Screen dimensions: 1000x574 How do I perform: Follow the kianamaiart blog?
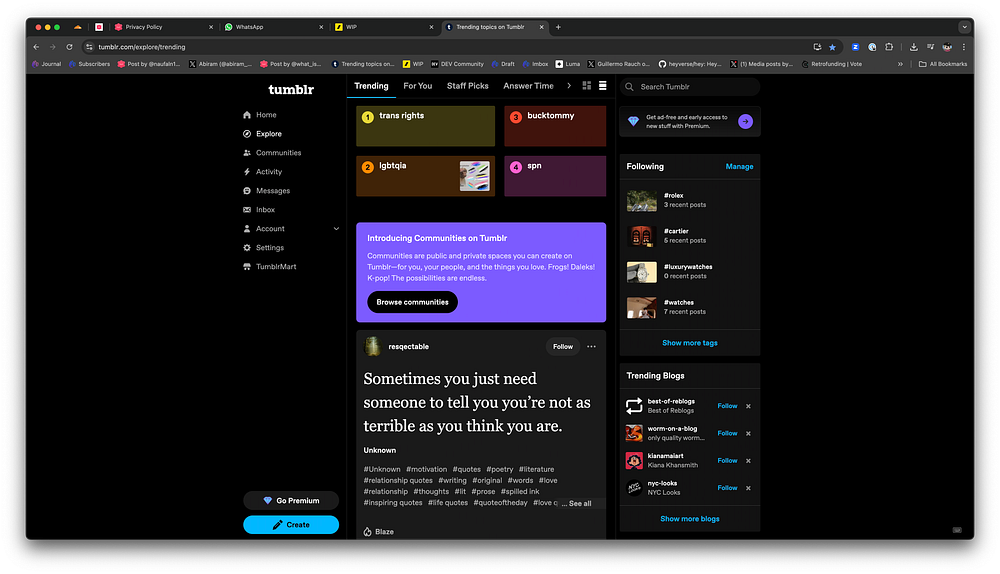(x=727, y=460)
